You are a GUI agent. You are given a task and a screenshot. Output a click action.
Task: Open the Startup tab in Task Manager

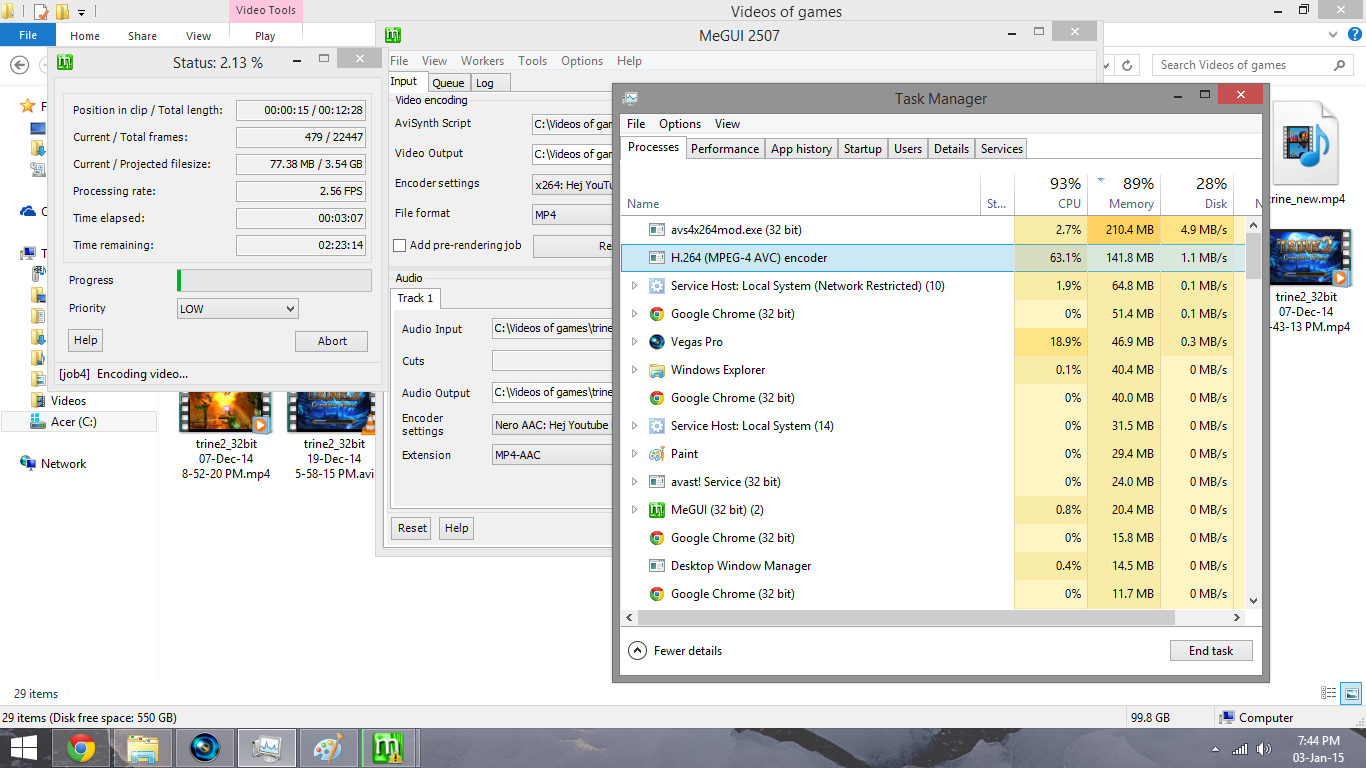[x=862, y=149]
